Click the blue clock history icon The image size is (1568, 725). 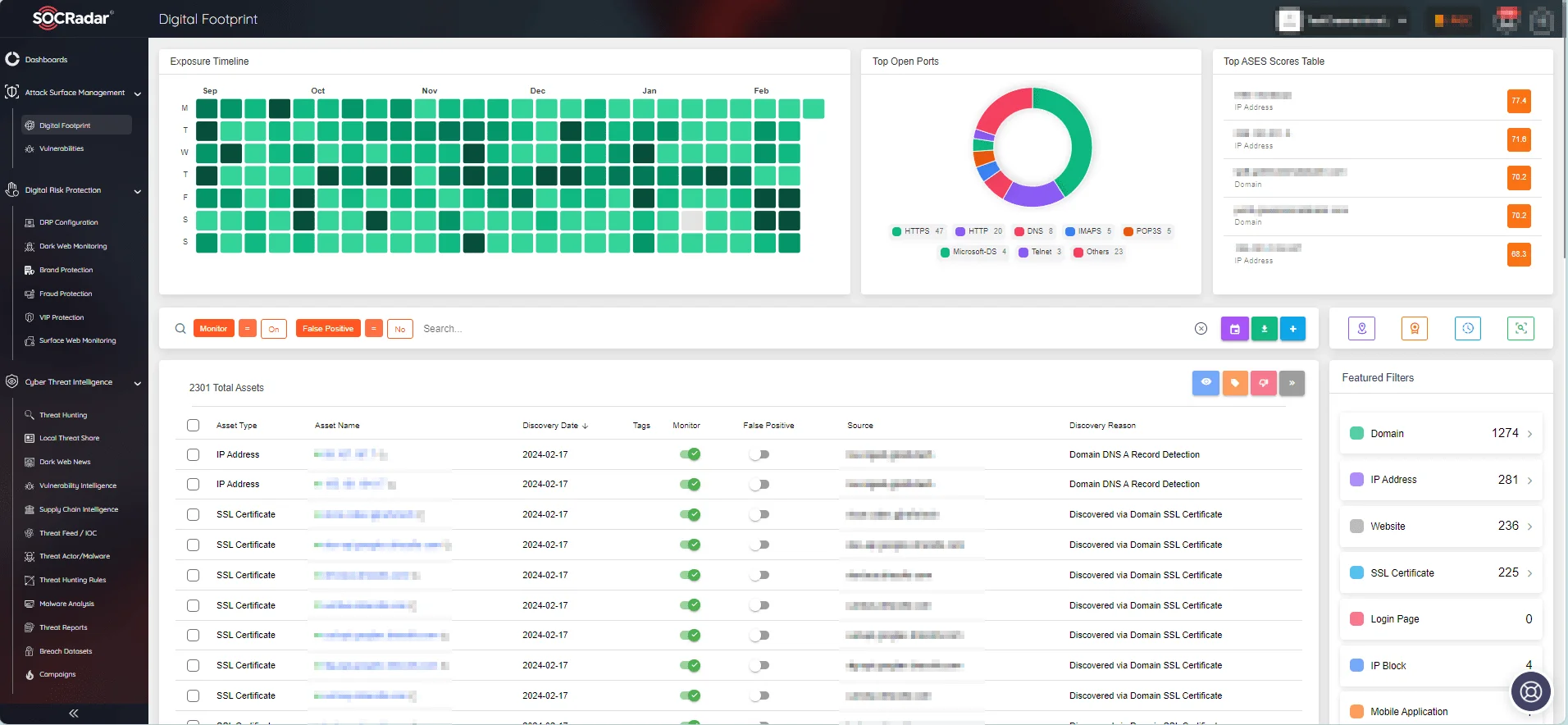tap(1468, 328)
